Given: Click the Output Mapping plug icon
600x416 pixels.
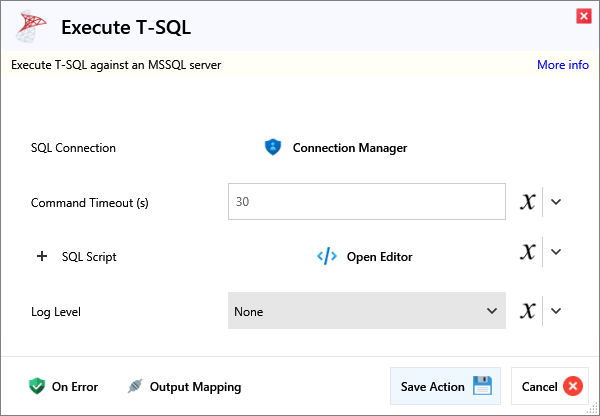Looking at the screenshot, I should click(135, 386).
